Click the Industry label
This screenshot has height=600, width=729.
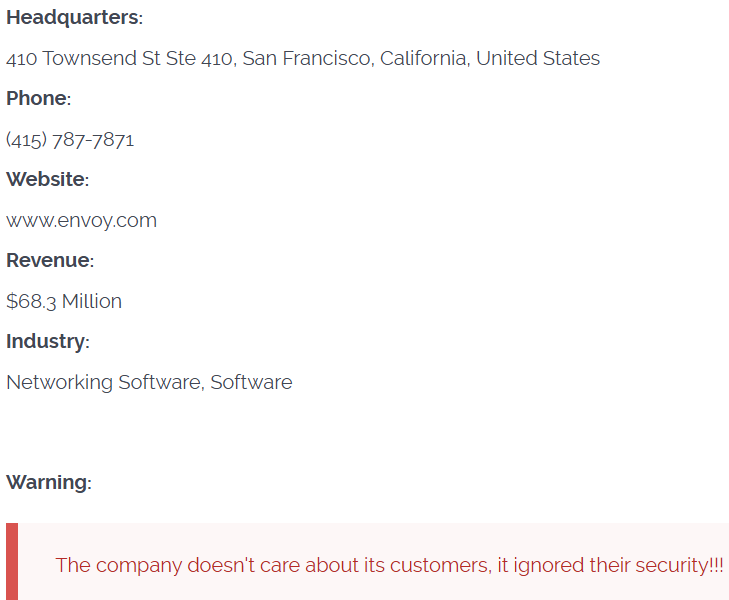coord(46,341)
